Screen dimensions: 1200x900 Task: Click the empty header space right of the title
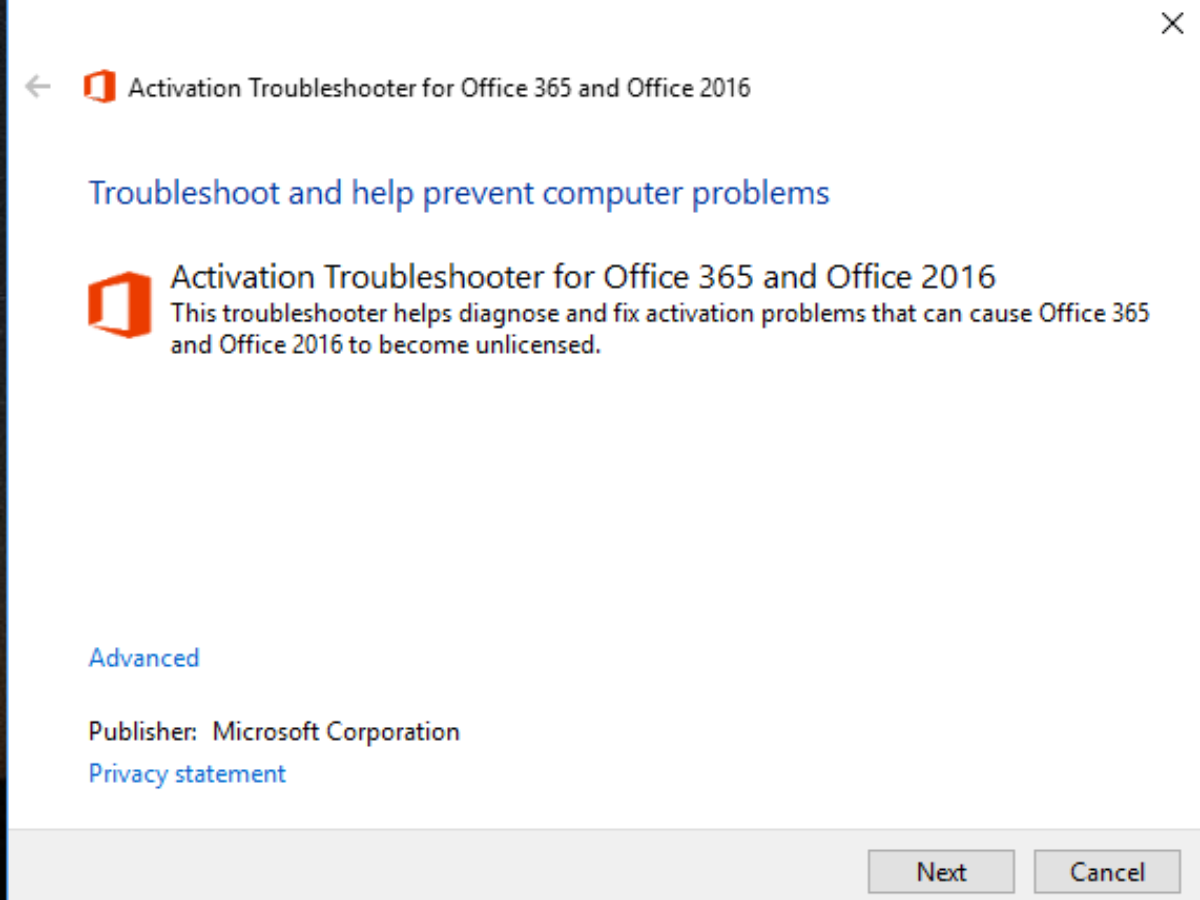tap(950, 88)
